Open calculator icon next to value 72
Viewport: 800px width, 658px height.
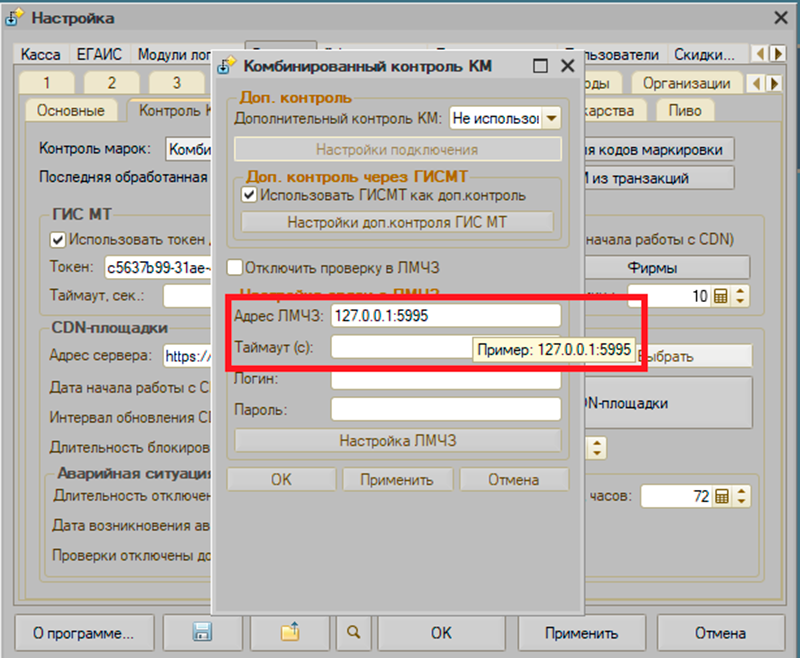click(722, 496)
